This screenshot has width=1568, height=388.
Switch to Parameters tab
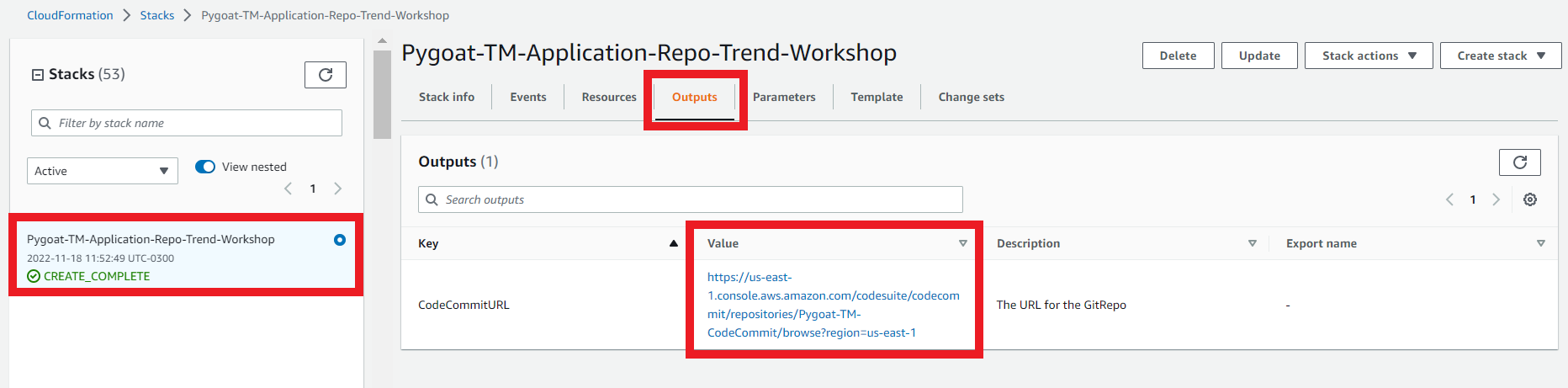coord(784,97)
